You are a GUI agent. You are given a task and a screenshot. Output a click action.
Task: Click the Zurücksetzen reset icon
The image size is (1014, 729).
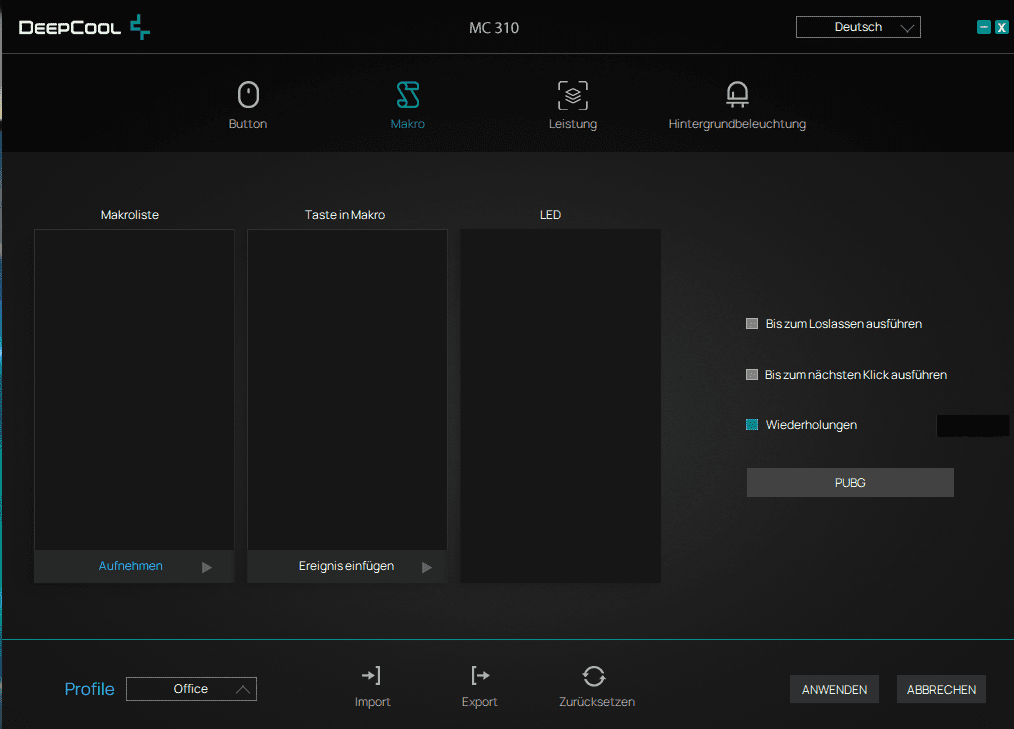click(x=594, y=677)
